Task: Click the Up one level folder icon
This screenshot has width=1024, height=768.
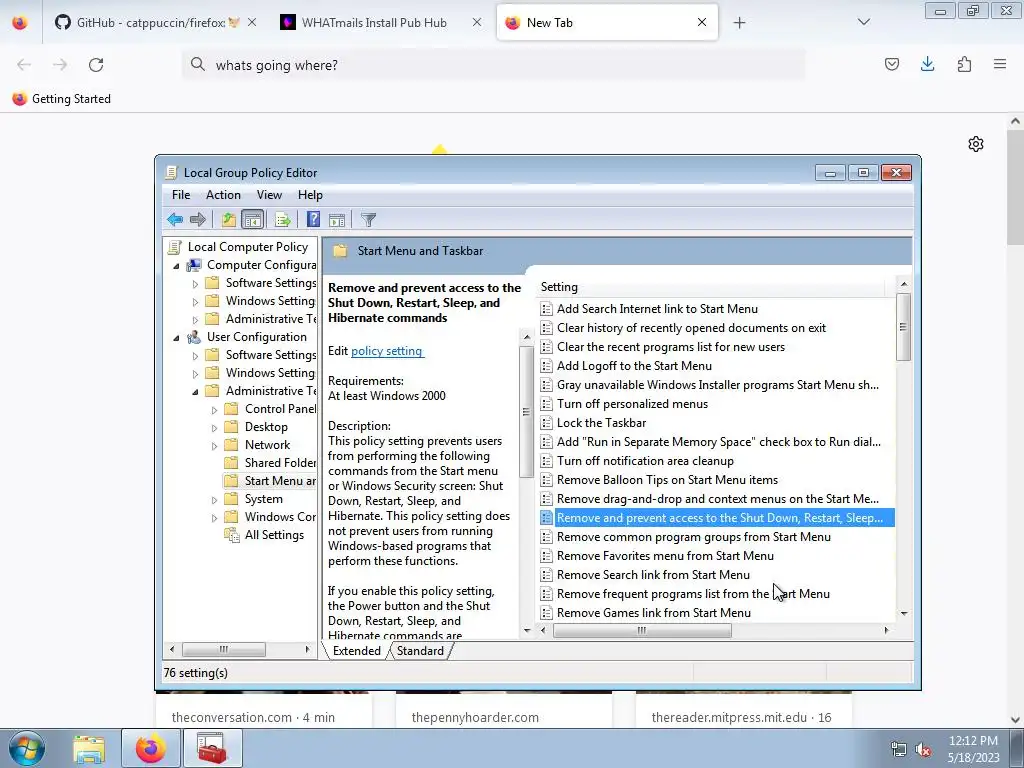Action: (228, 219)
